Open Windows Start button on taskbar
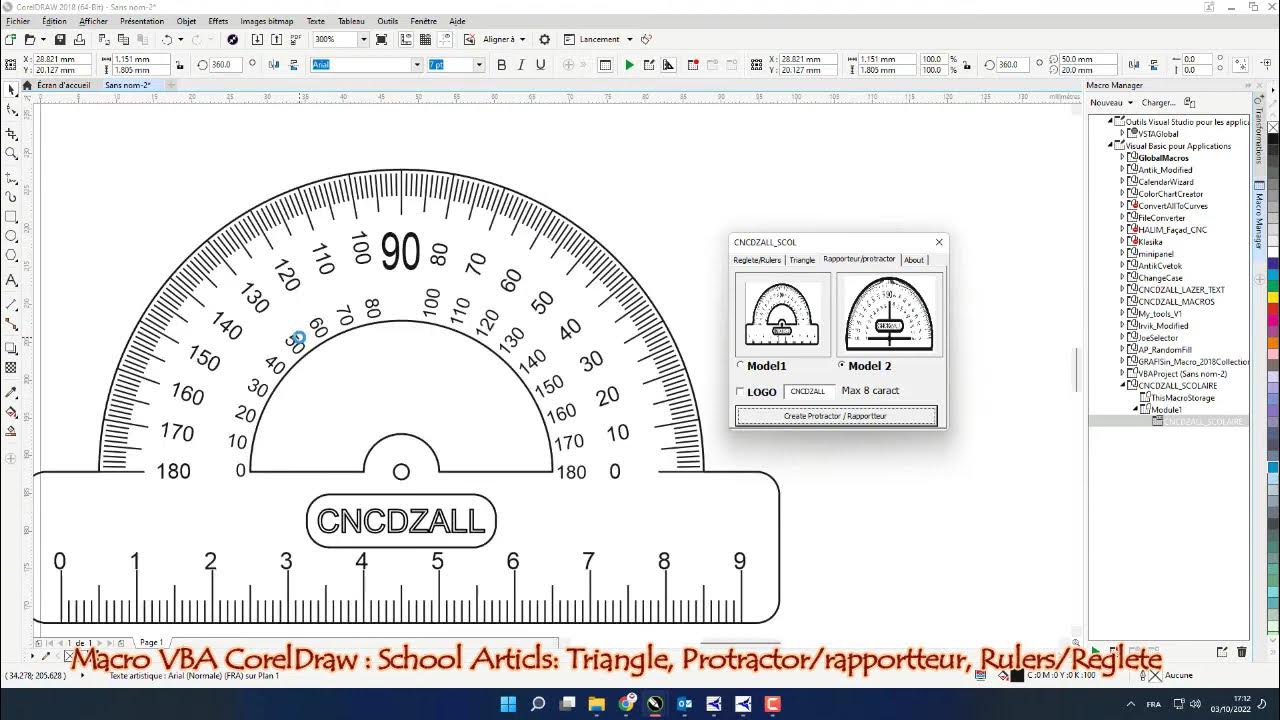 (x=508, y=704)
